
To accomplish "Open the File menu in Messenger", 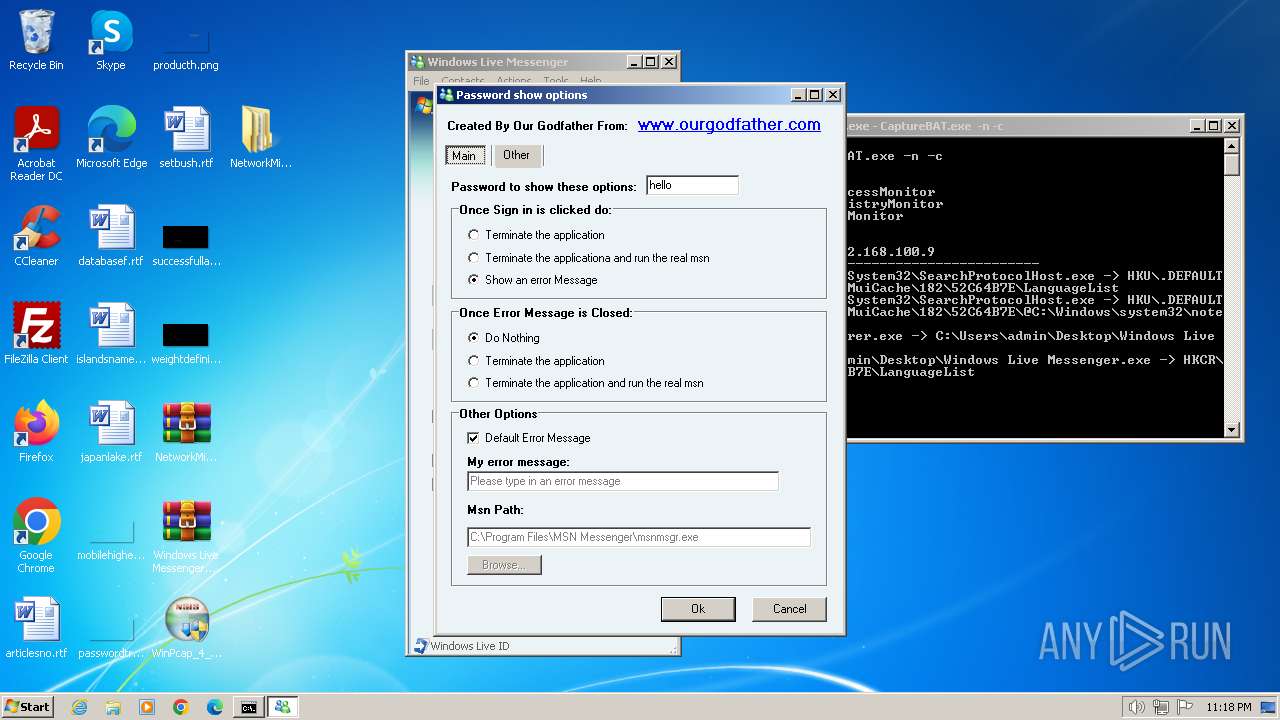I will coord(421,81).
